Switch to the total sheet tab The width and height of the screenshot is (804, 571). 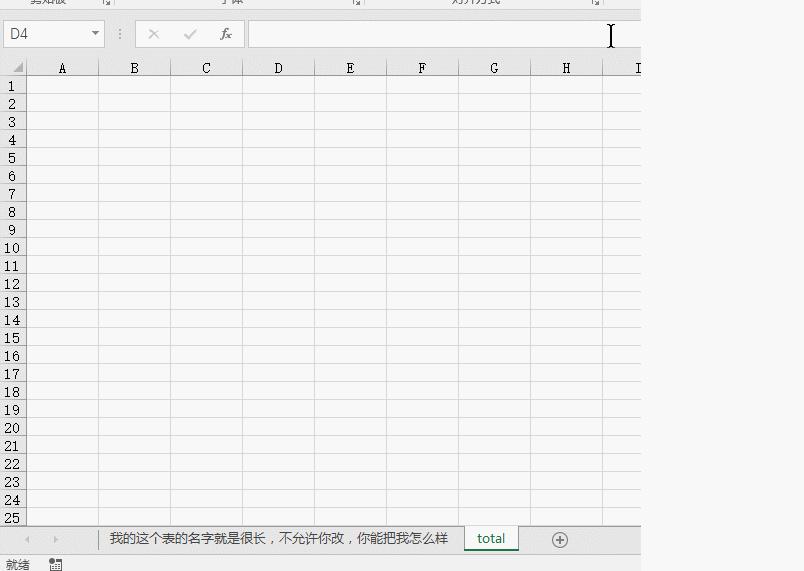(x=491, y=539)
